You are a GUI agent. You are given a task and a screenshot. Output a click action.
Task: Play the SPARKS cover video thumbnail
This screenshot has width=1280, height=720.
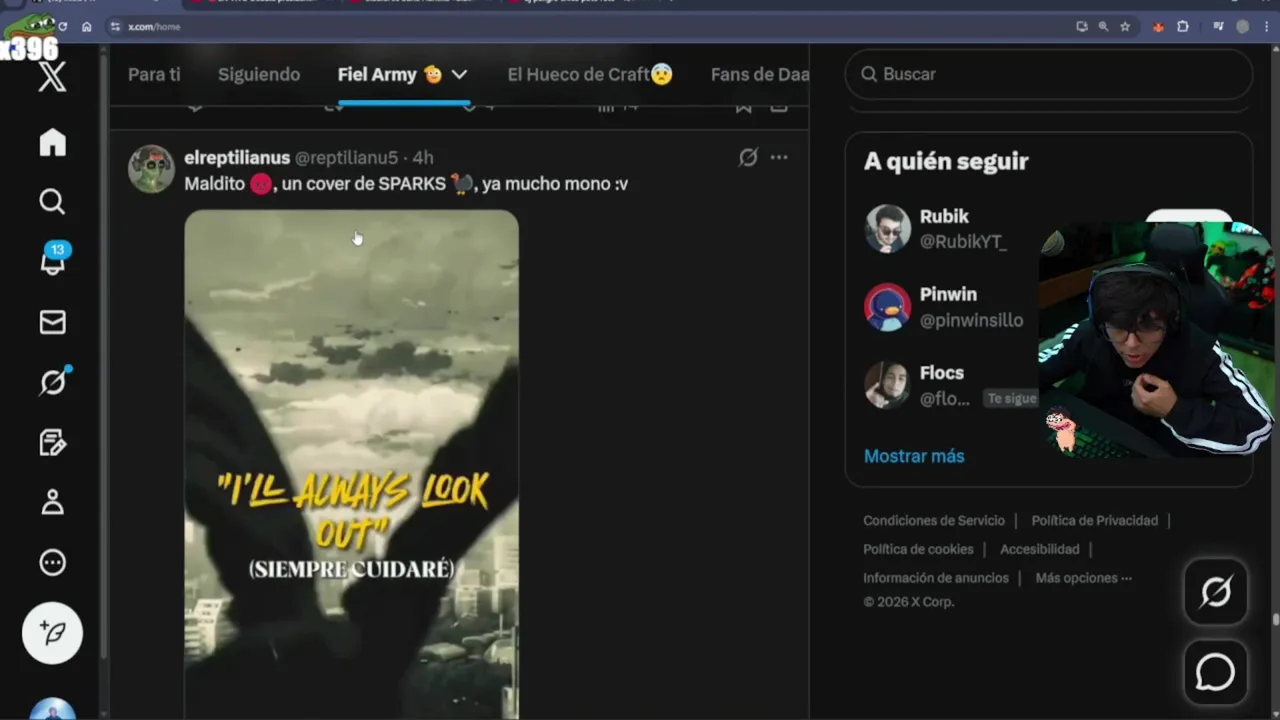tap(351, 463)
